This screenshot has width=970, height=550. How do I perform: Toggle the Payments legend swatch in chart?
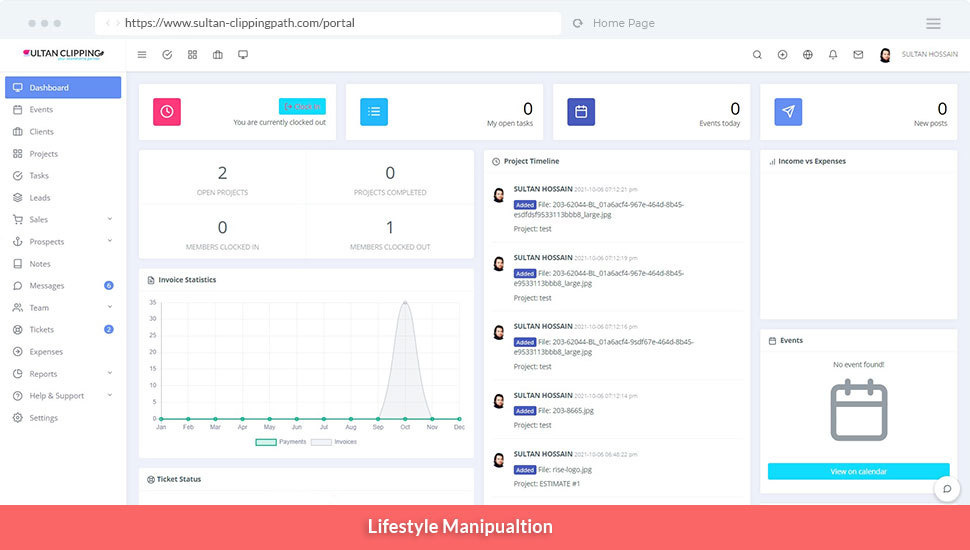point(266,442)
